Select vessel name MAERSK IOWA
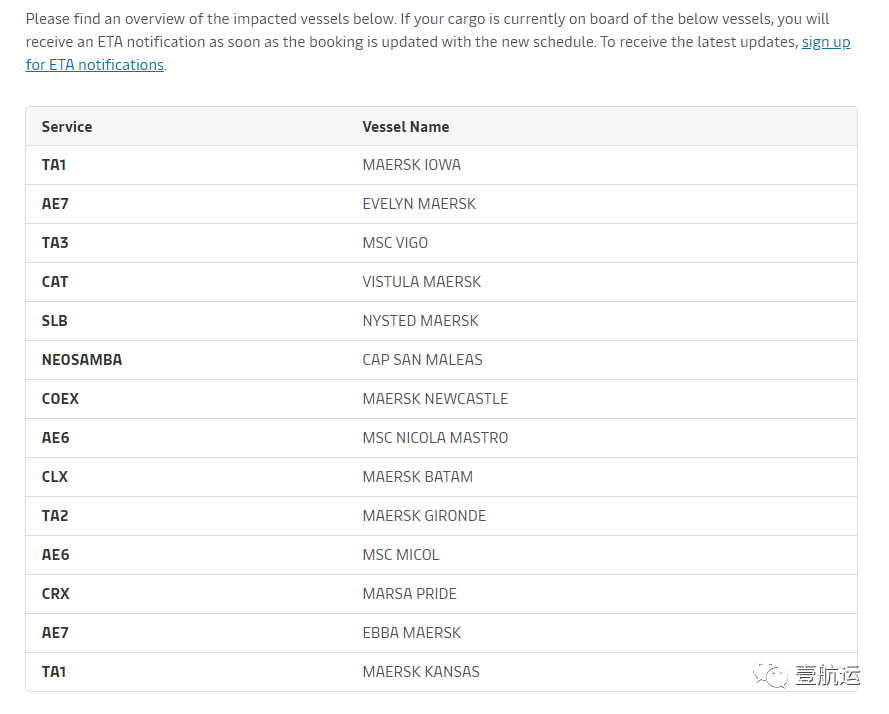 [x=412, y=165]
